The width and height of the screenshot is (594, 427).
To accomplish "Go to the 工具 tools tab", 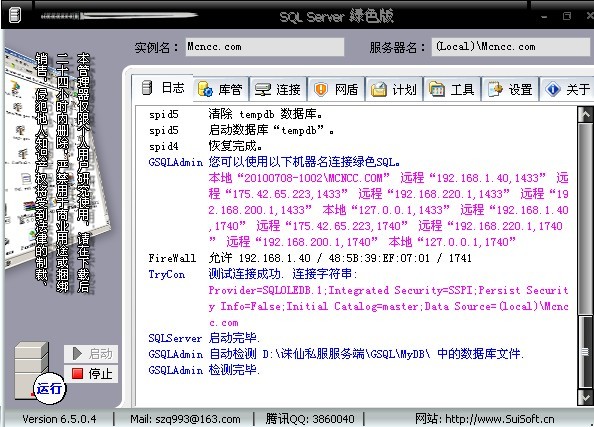I will 452,89.
